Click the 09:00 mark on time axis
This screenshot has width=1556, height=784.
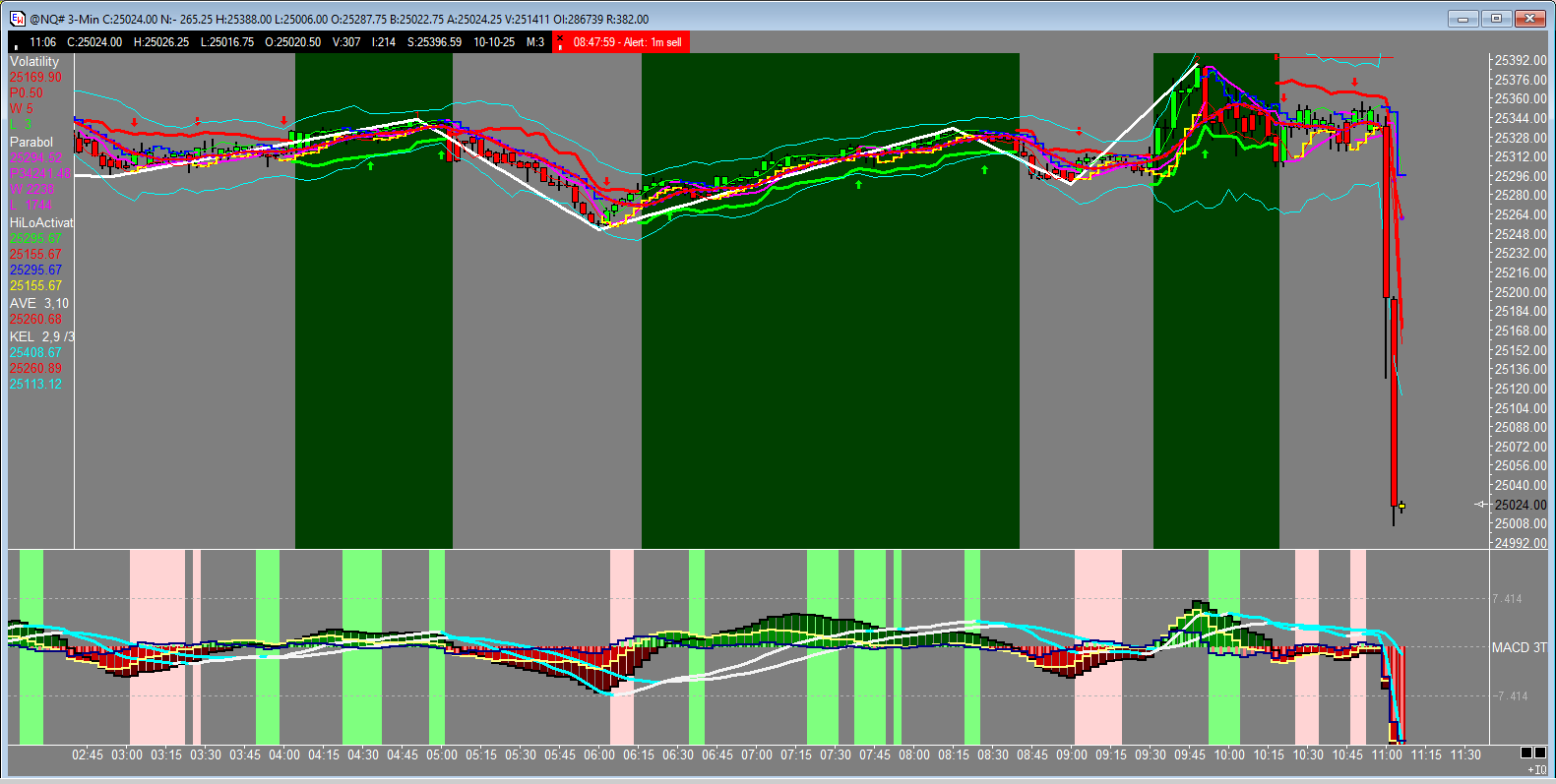coord(1072,754)
